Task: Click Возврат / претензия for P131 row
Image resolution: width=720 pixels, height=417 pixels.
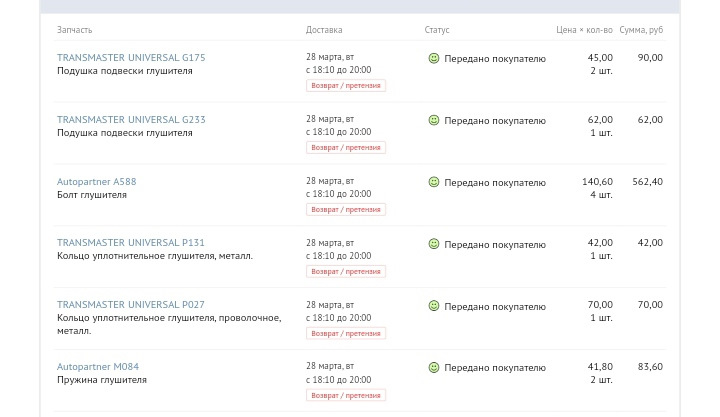Action: (x=346, y=271)
